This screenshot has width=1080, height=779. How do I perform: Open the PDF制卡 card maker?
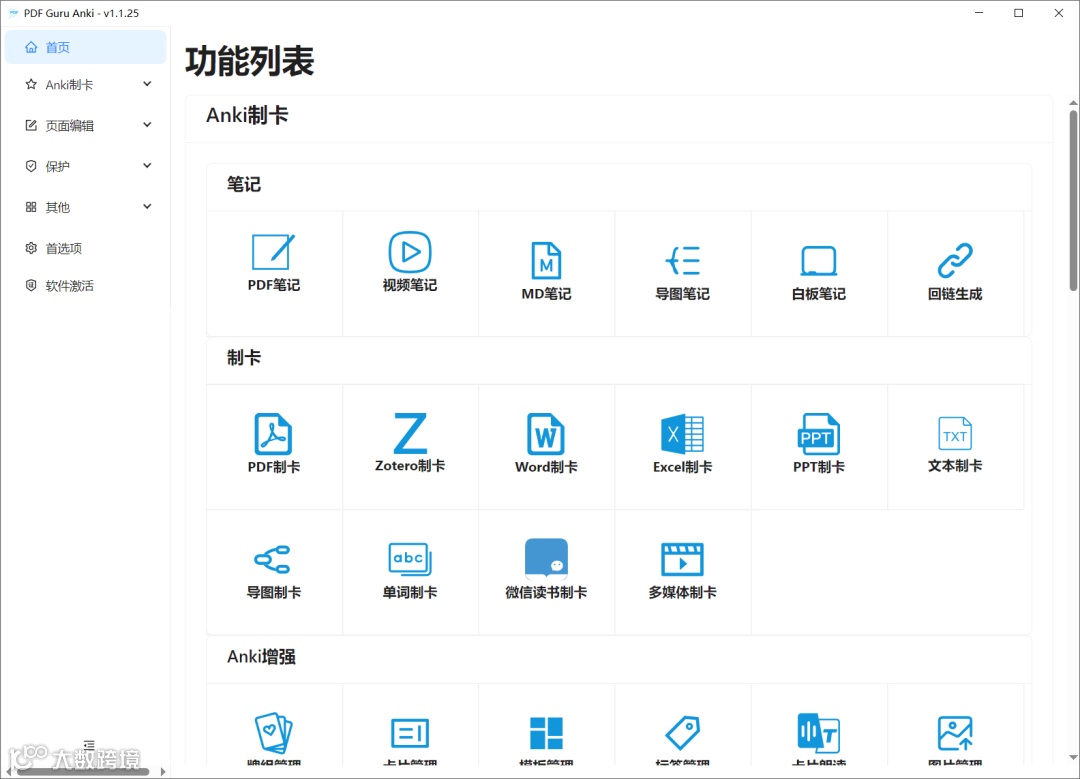273,444
